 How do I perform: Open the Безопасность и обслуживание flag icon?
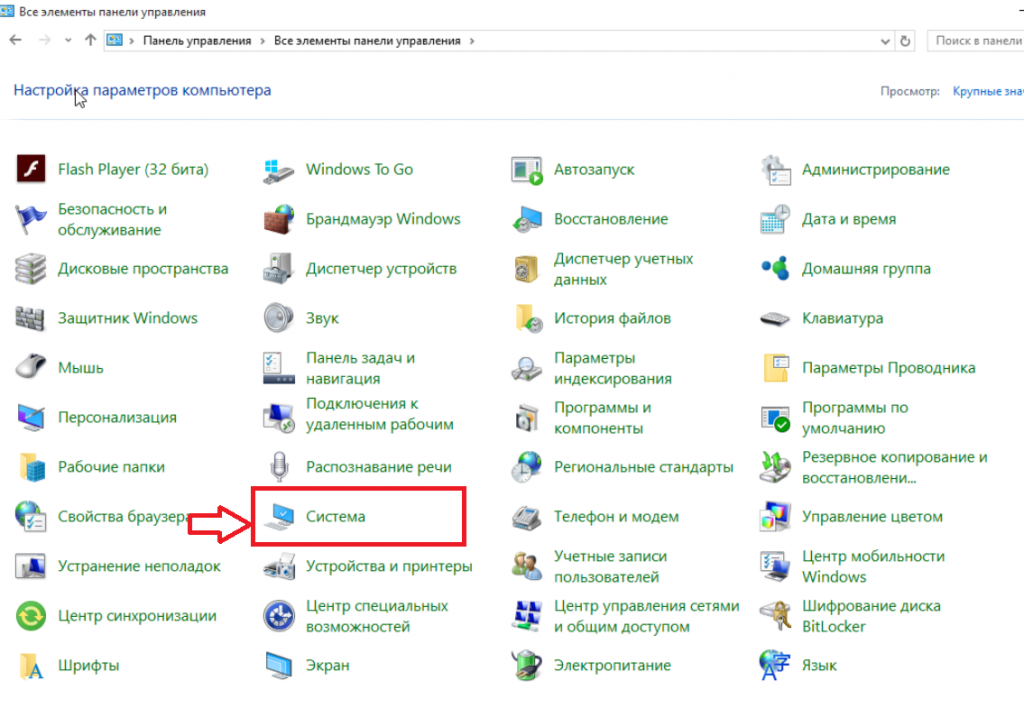click(x=31, y=219)
